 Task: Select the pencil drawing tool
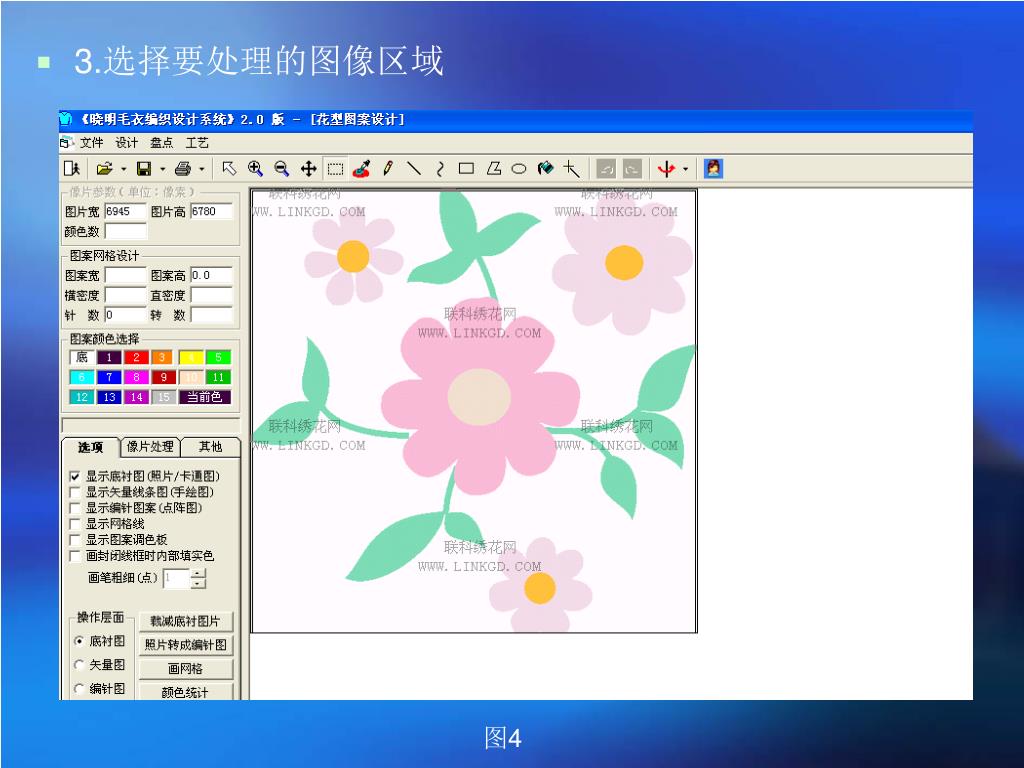coord(388,169)
